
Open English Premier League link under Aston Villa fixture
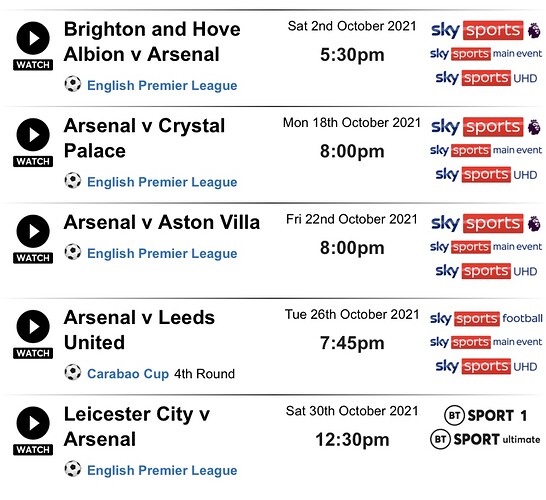(x=162, y=253)
